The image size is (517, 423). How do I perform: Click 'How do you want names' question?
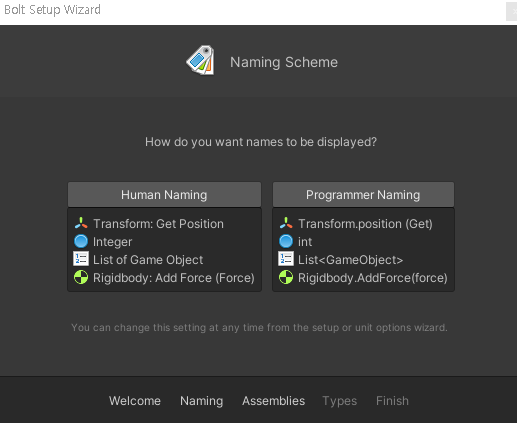pyautogui.click(x=261, y=142)
